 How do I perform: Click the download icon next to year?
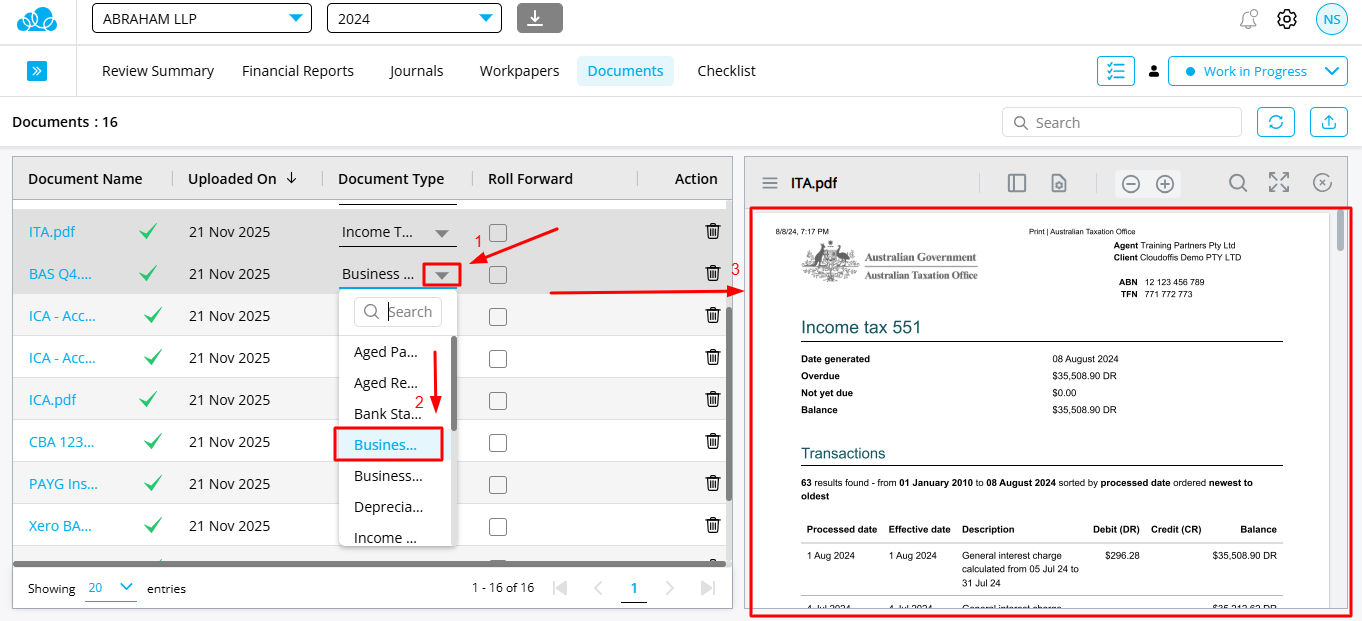pos(539,18)
